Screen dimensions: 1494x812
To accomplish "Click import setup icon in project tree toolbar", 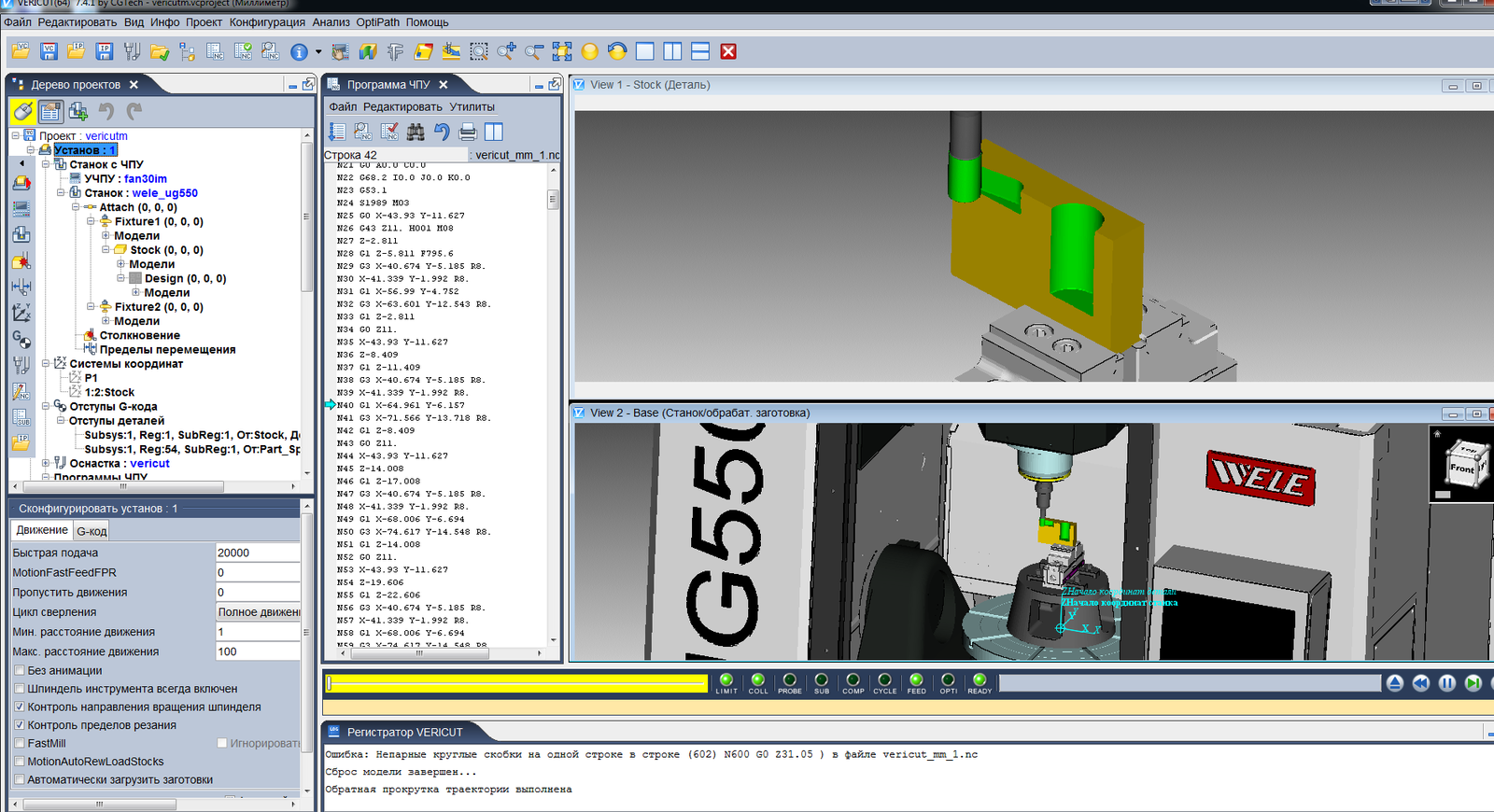I will (x=78, y=112).
